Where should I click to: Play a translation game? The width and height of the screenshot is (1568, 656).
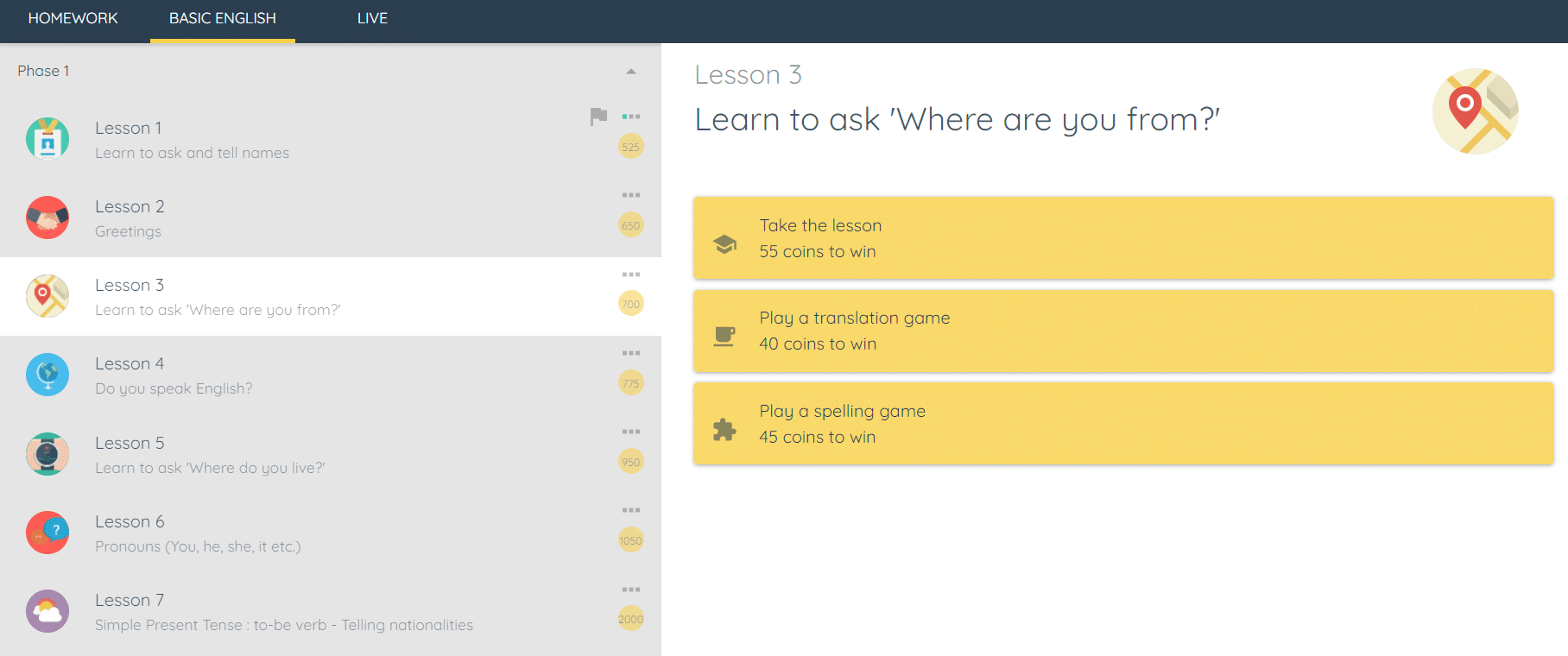1122,331
